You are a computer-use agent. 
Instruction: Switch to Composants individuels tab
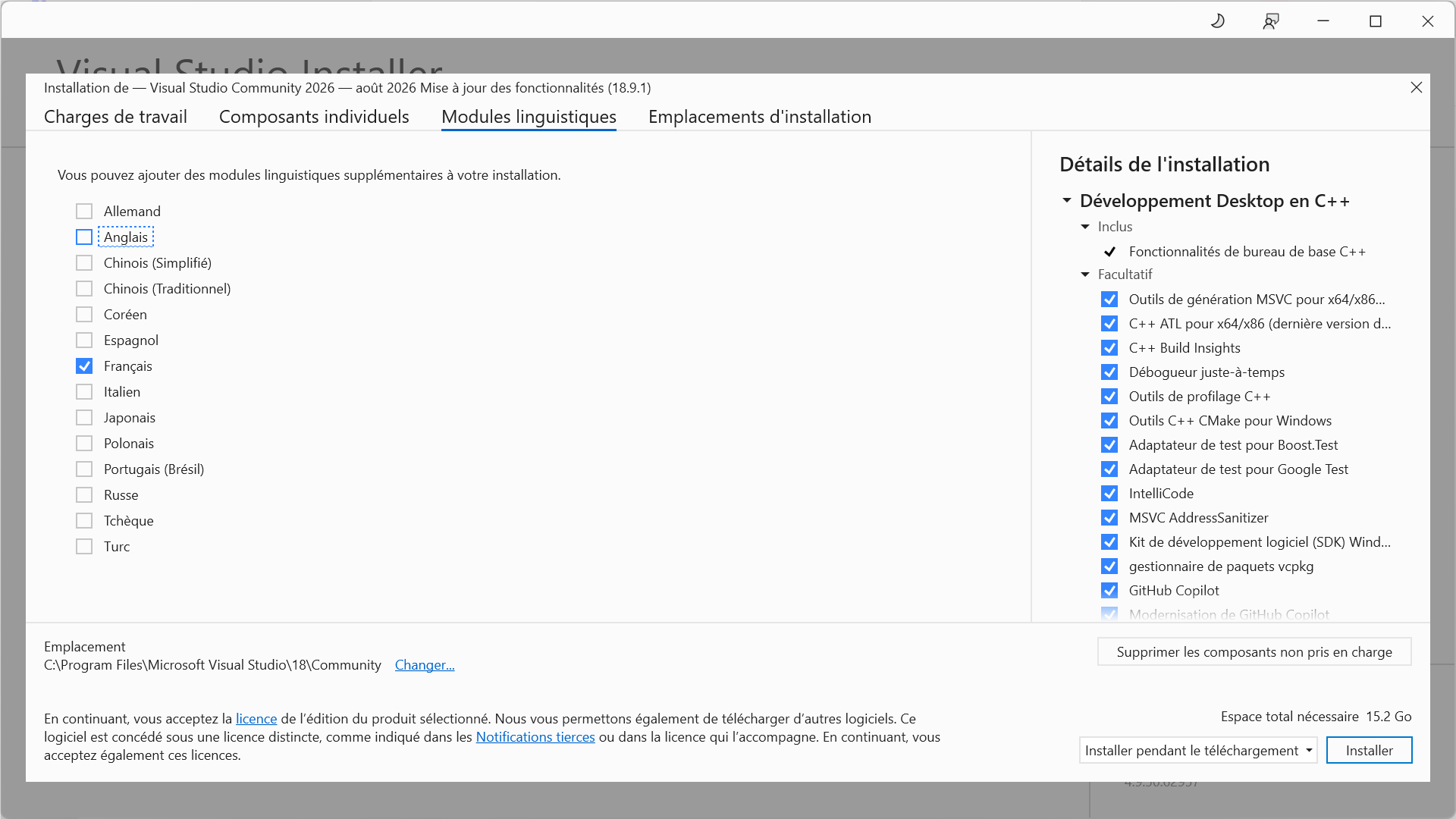[x=314, y=117]
